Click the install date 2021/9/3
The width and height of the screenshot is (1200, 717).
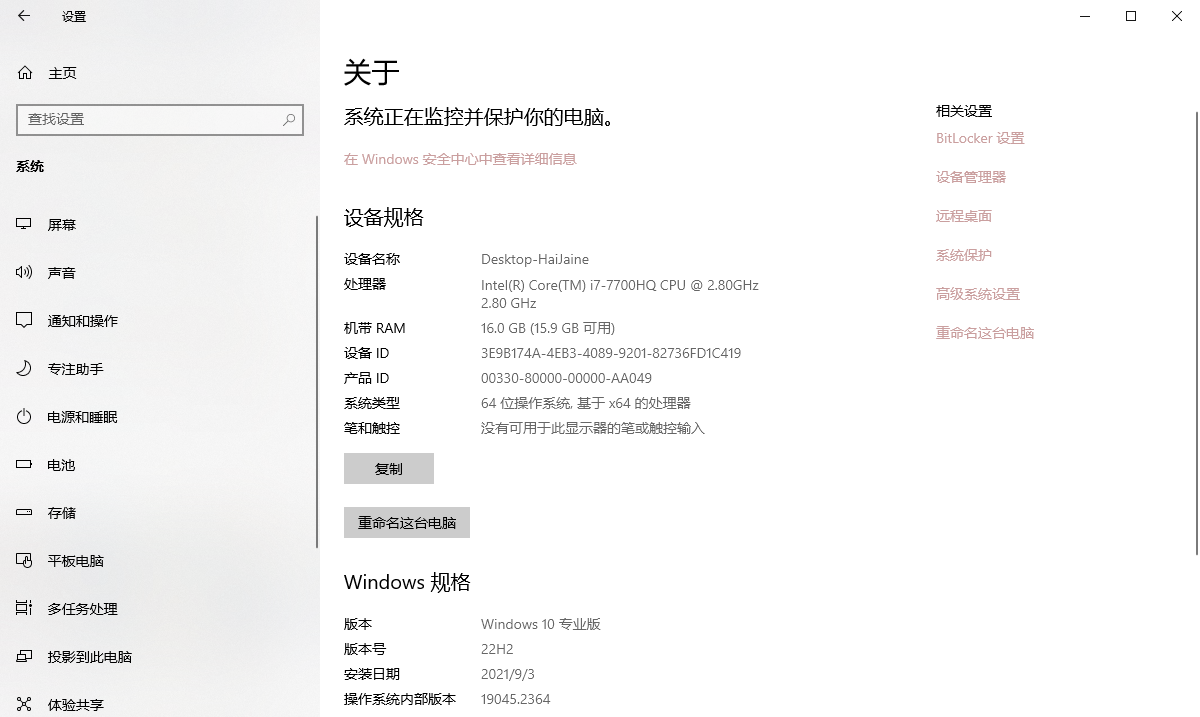(507, 674)
